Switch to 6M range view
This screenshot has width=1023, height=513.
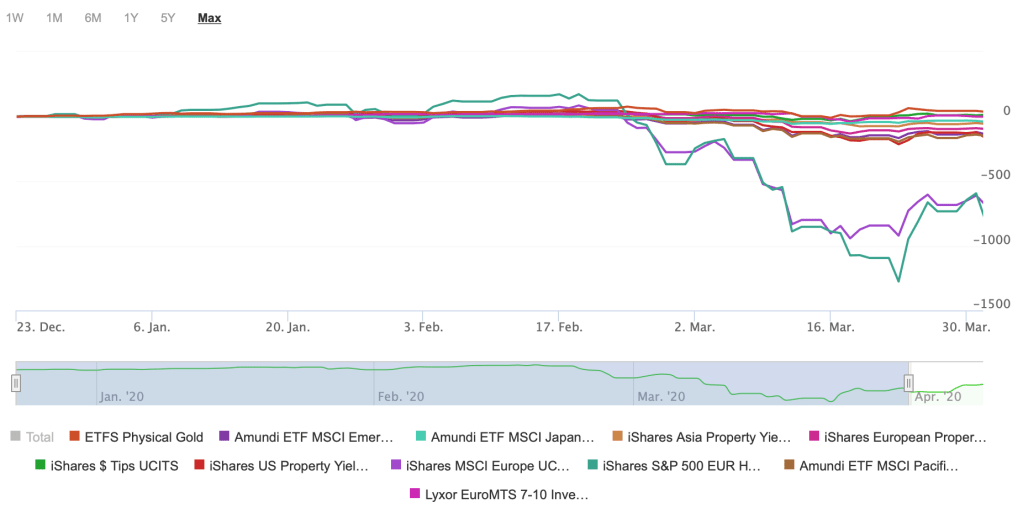tap(93, 18)
